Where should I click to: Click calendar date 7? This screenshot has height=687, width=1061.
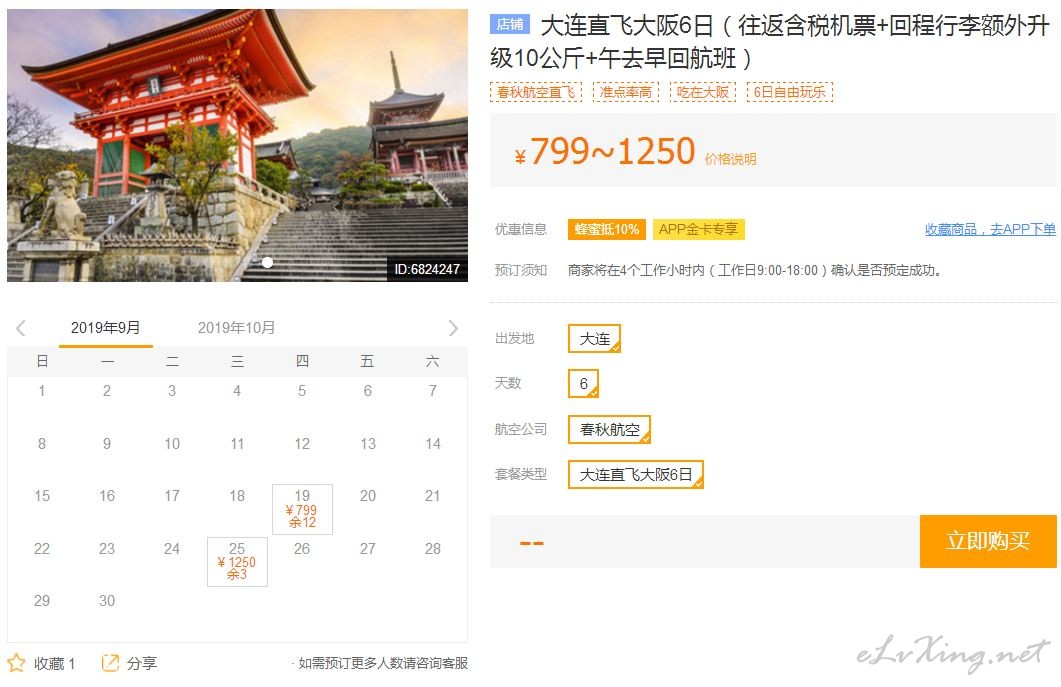click(433, 391)
